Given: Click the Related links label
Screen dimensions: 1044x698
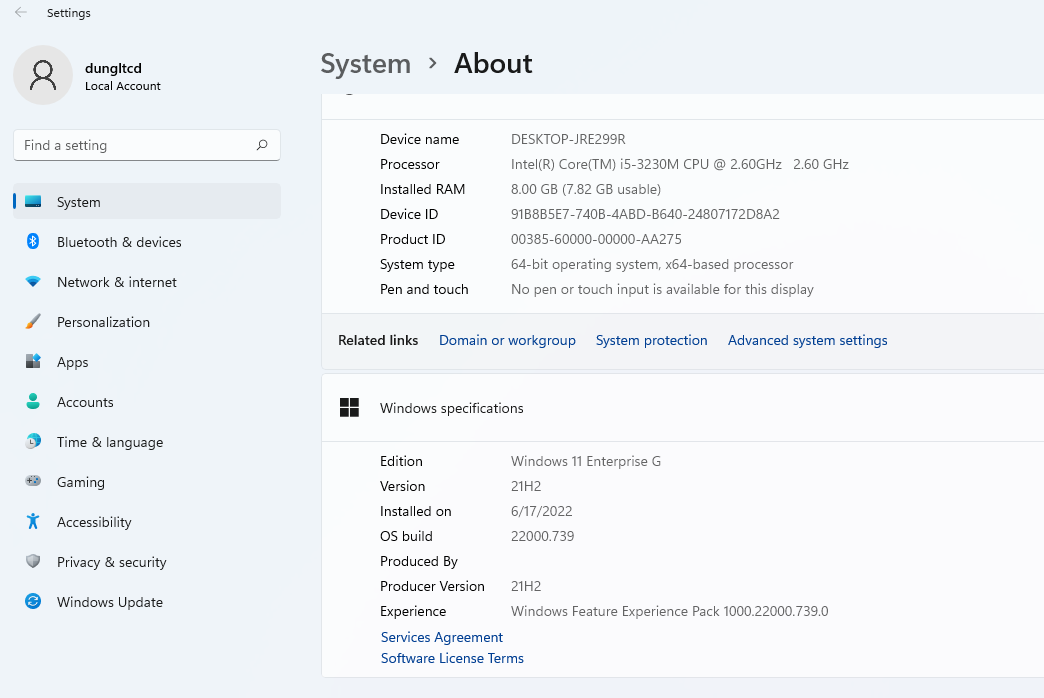Looking at the screenshot, I should click(x=378, y=340).
